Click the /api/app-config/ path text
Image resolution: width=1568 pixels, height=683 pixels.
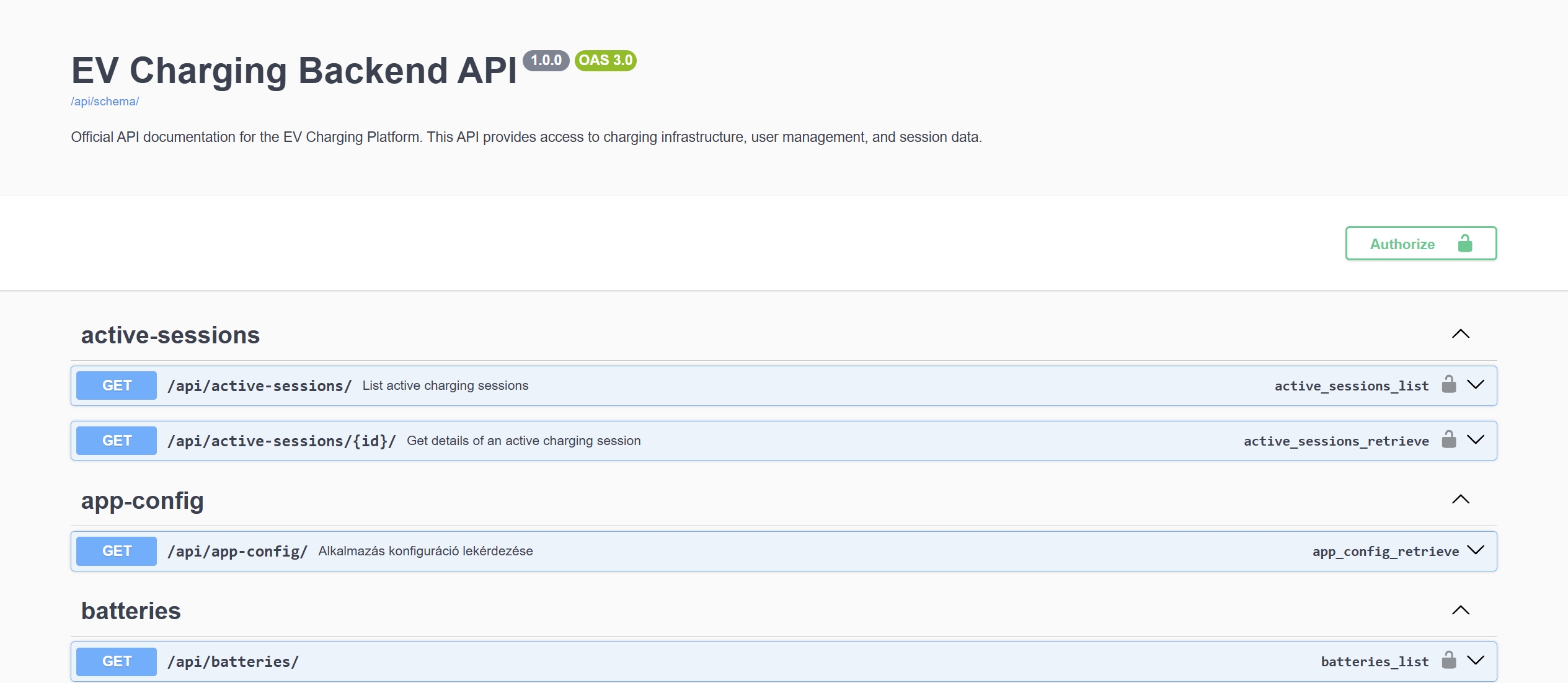click(237, 552)
